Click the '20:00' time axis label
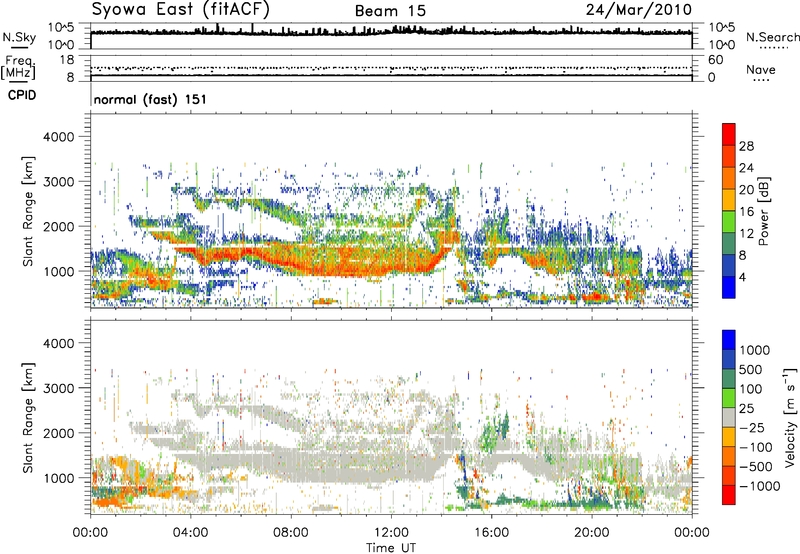 coord(591,533)
